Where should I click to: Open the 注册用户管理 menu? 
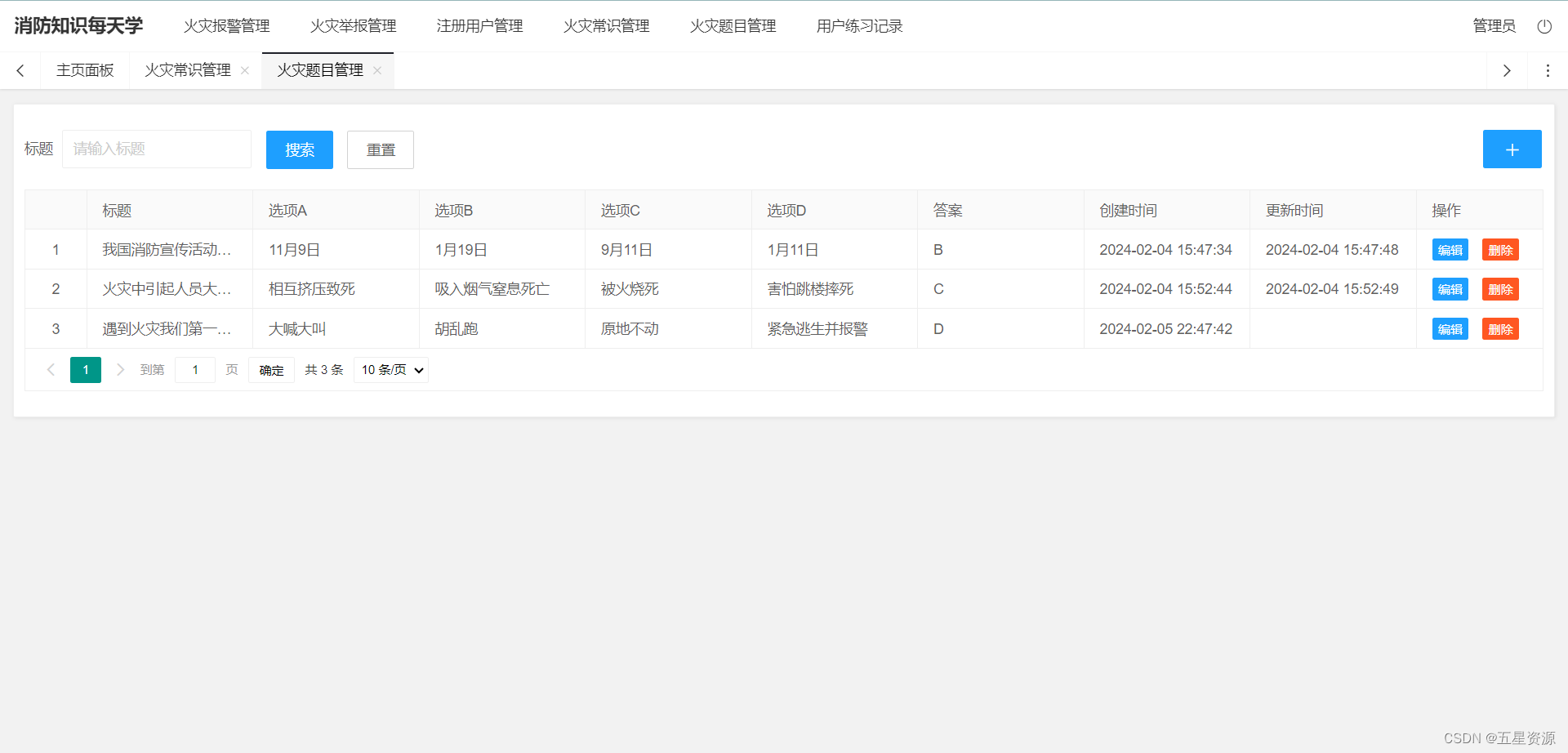(480, 26)
